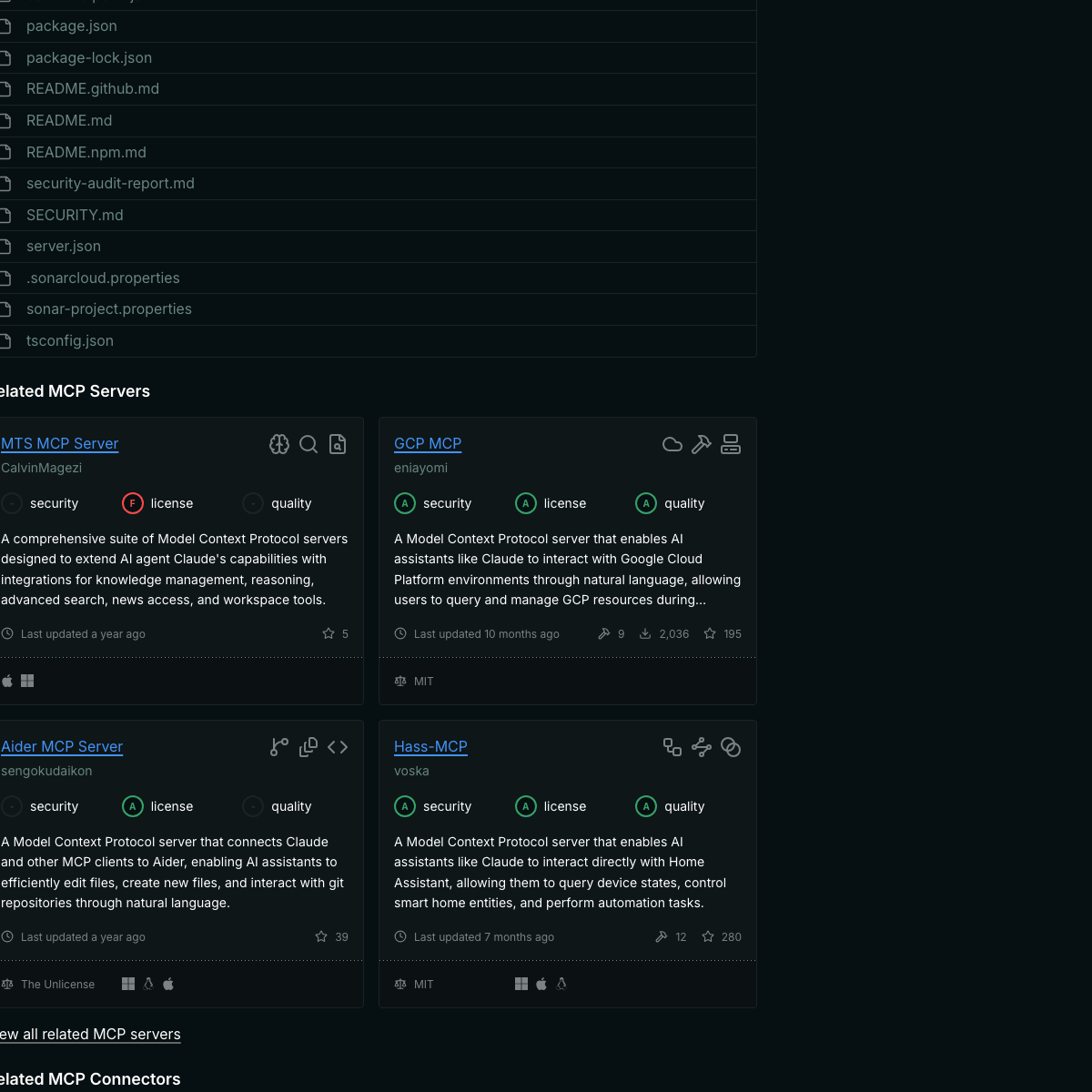
Task: Open the Hass-MCP server page
Action: click(x=430, y=746)
